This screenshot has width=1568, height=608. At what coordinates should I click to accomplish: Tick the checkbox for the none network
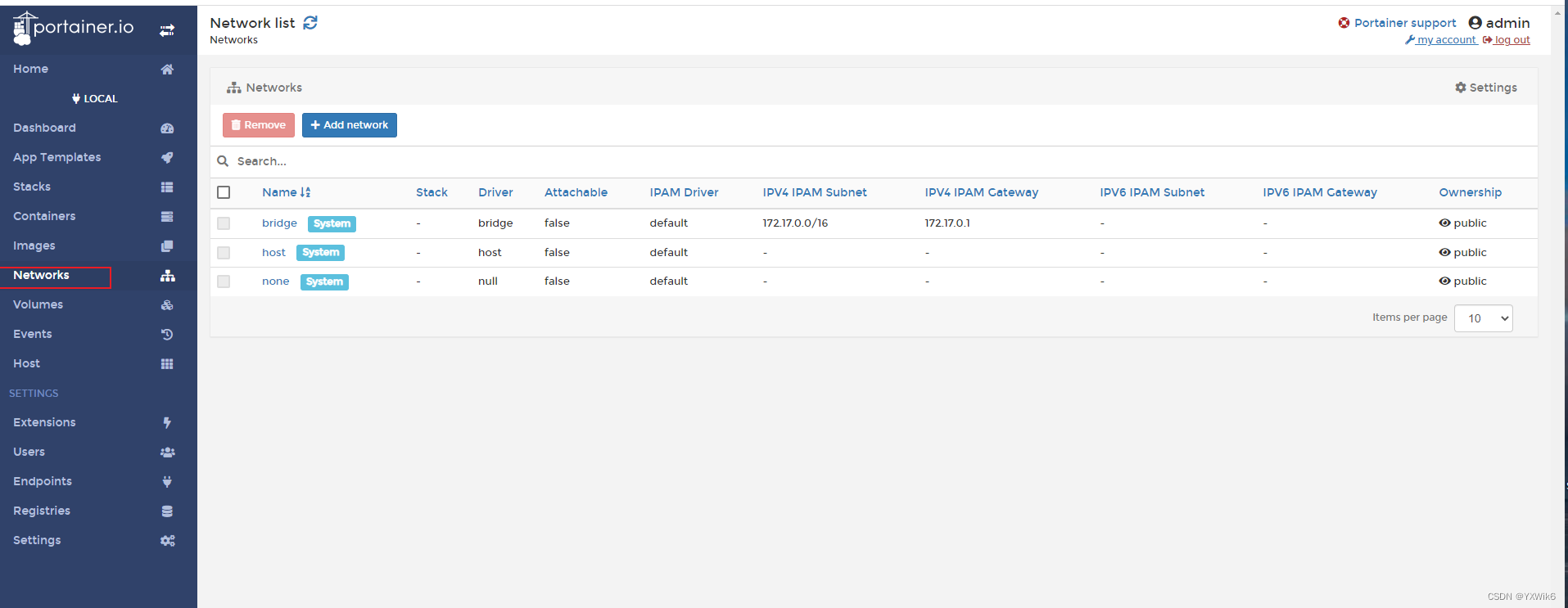[224, 281]
